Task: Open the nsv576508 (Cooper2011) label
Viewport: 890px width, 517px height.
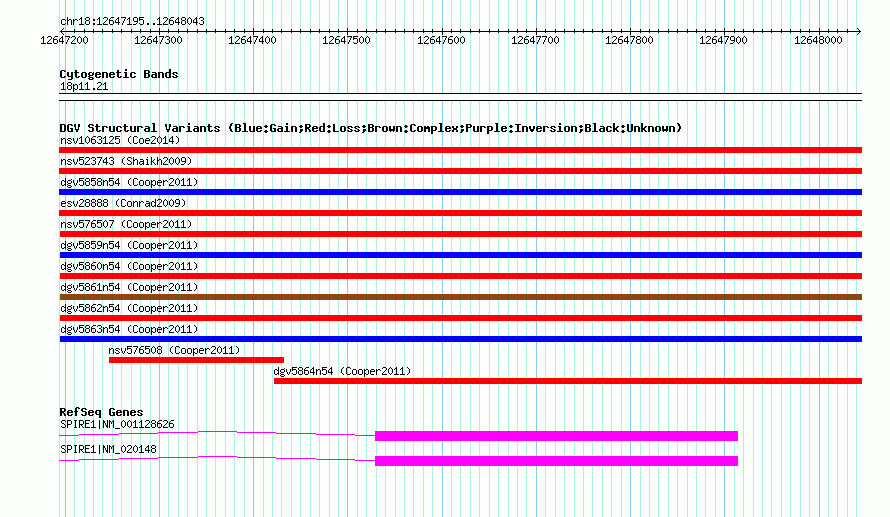Action: click(174, 350)
